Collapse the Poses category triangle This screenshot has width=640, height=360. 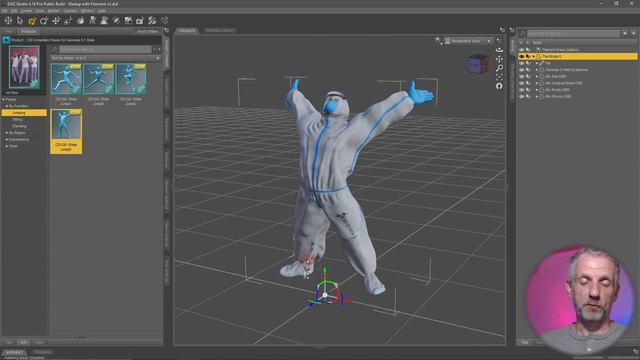point(4,99)
